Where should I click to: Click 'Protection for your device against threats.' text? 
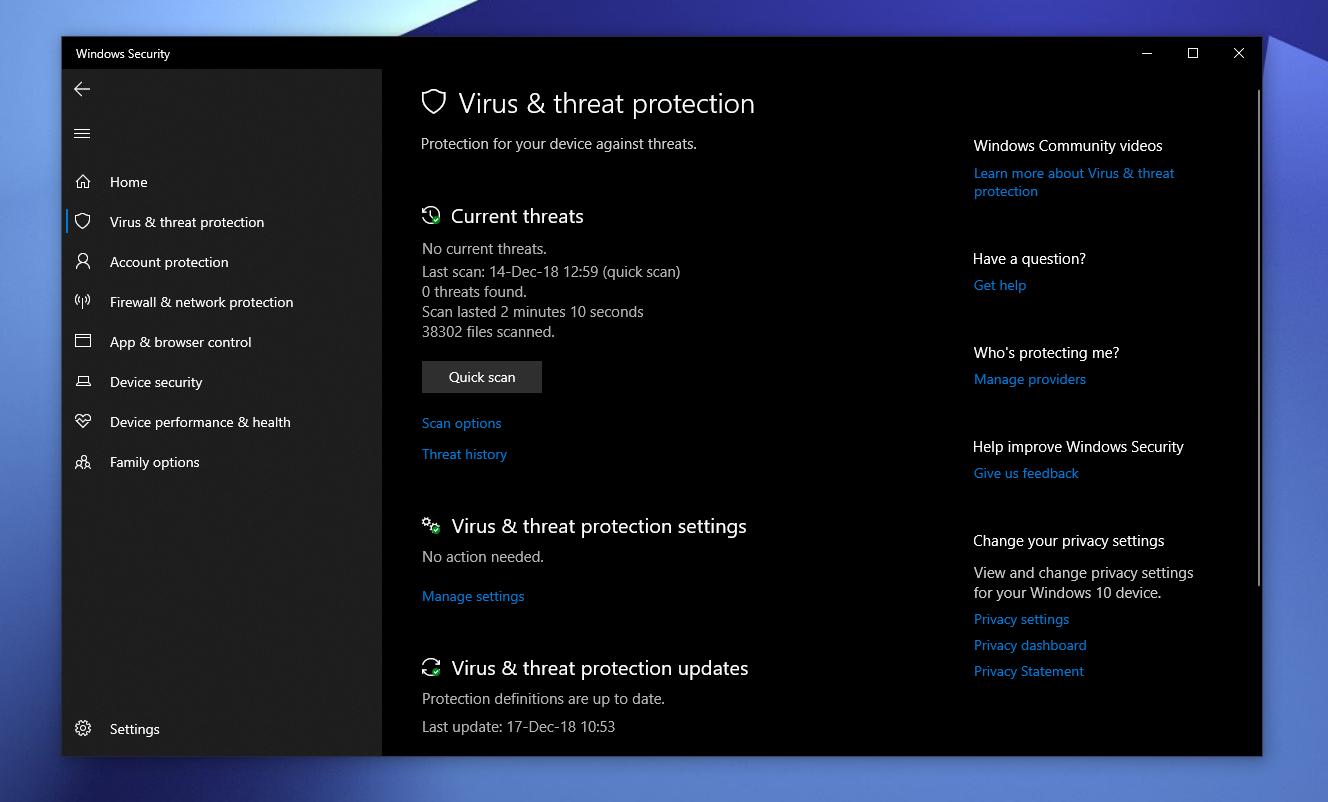(559, 144)
